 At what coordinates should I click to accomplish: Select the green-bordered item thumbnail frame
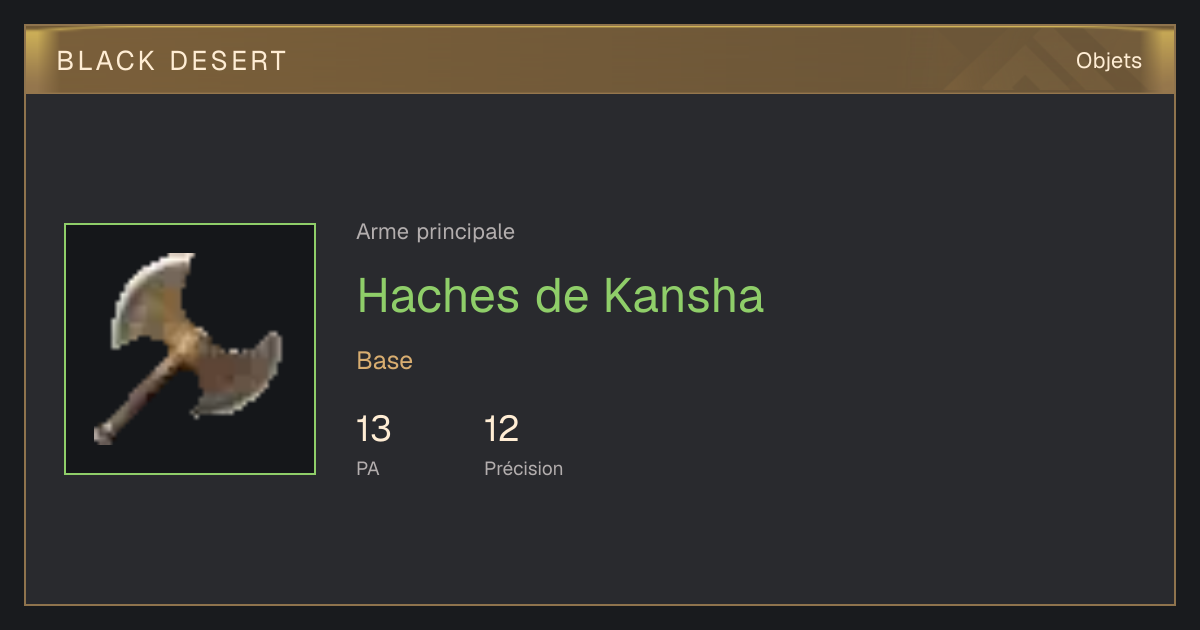(190, 349)
